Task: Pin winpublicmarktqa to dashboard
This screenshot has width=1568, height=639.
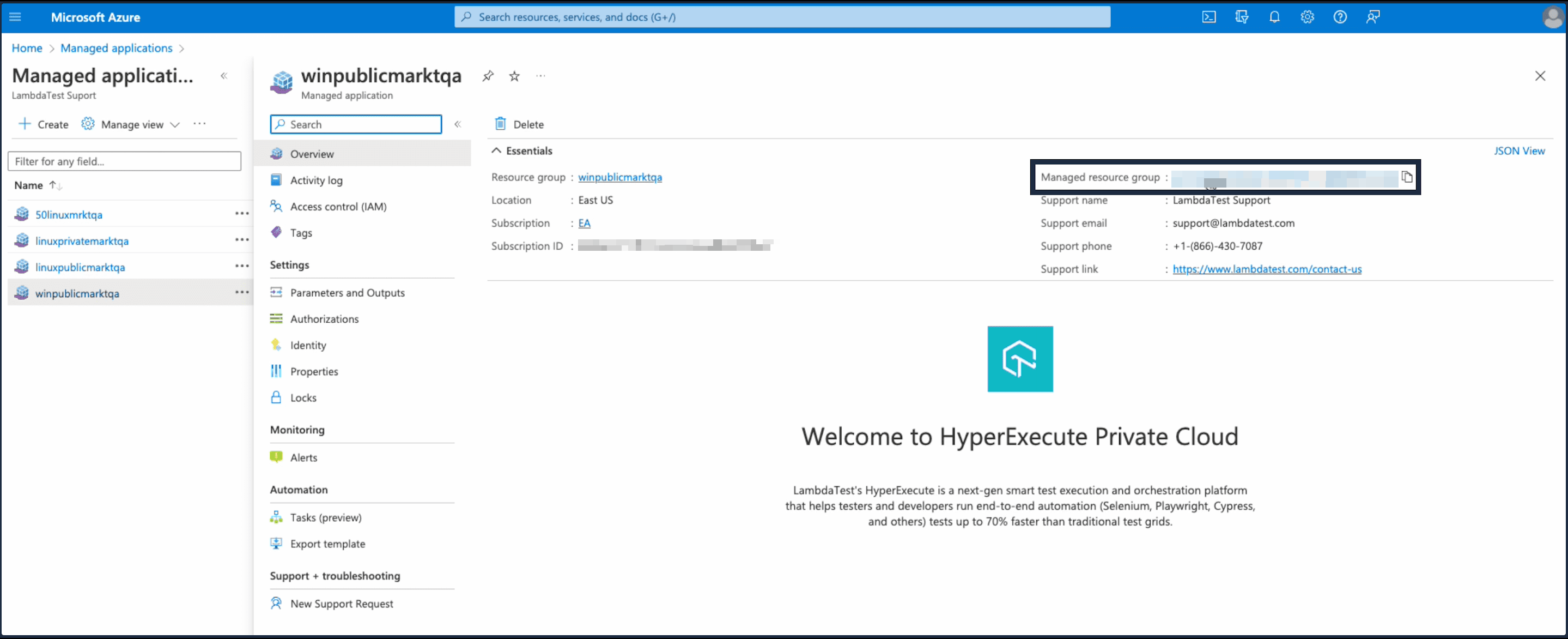Action: [488, 76]
